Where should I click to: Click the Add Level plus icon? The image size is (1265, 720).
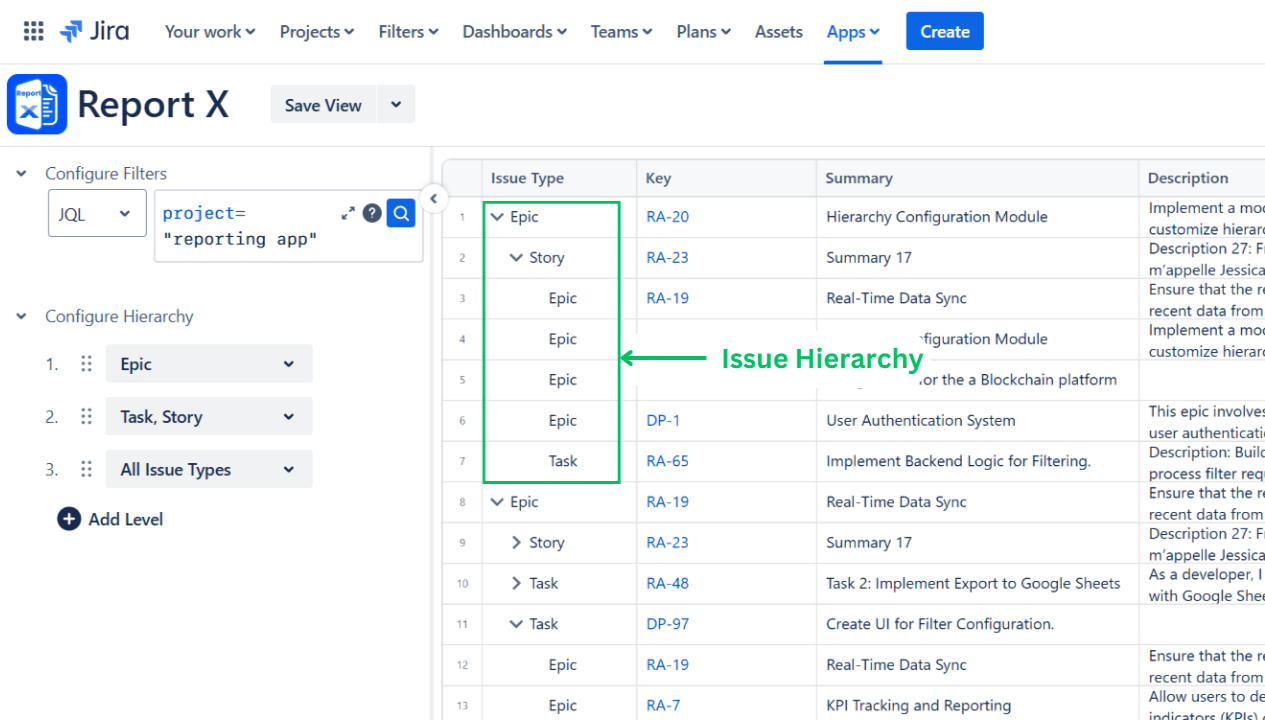[69, 519]
